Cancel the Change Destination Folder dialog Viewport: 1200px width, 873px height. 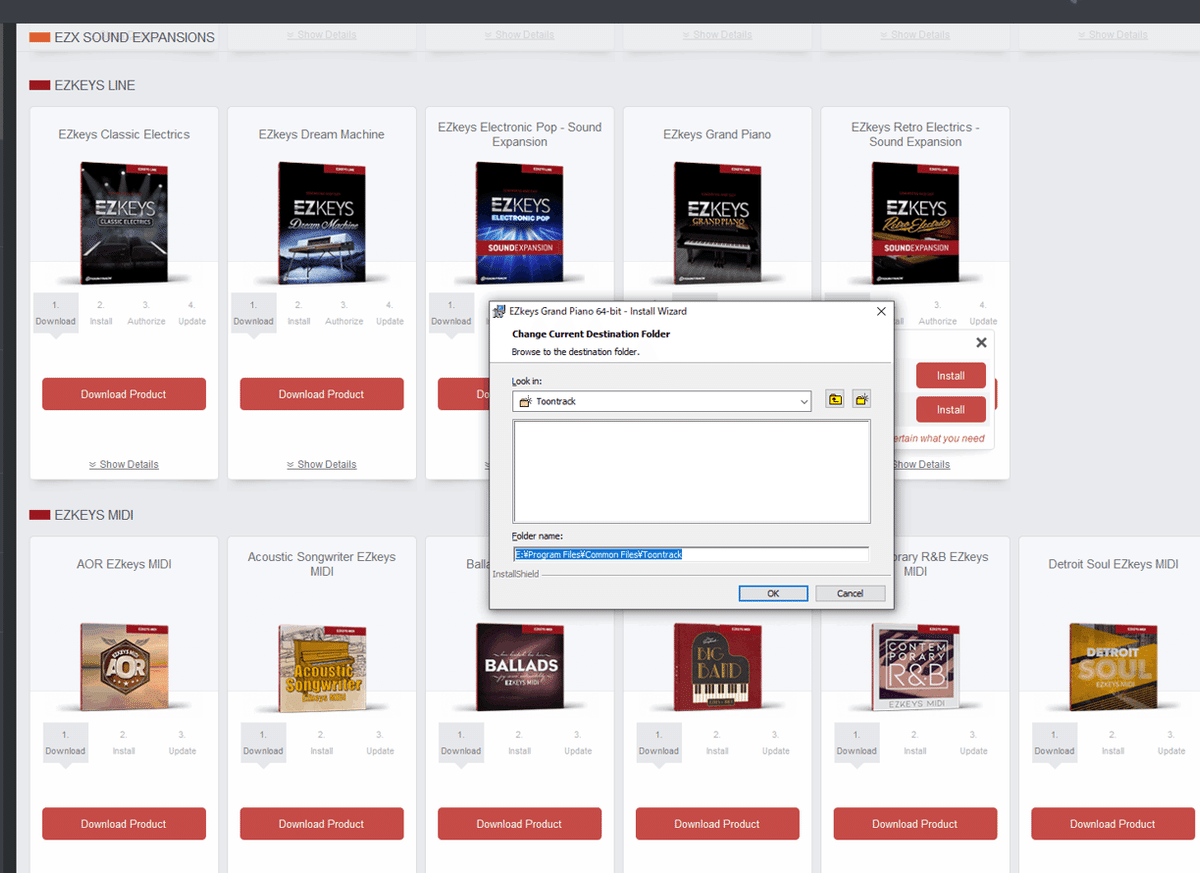[x=850, y=593]
